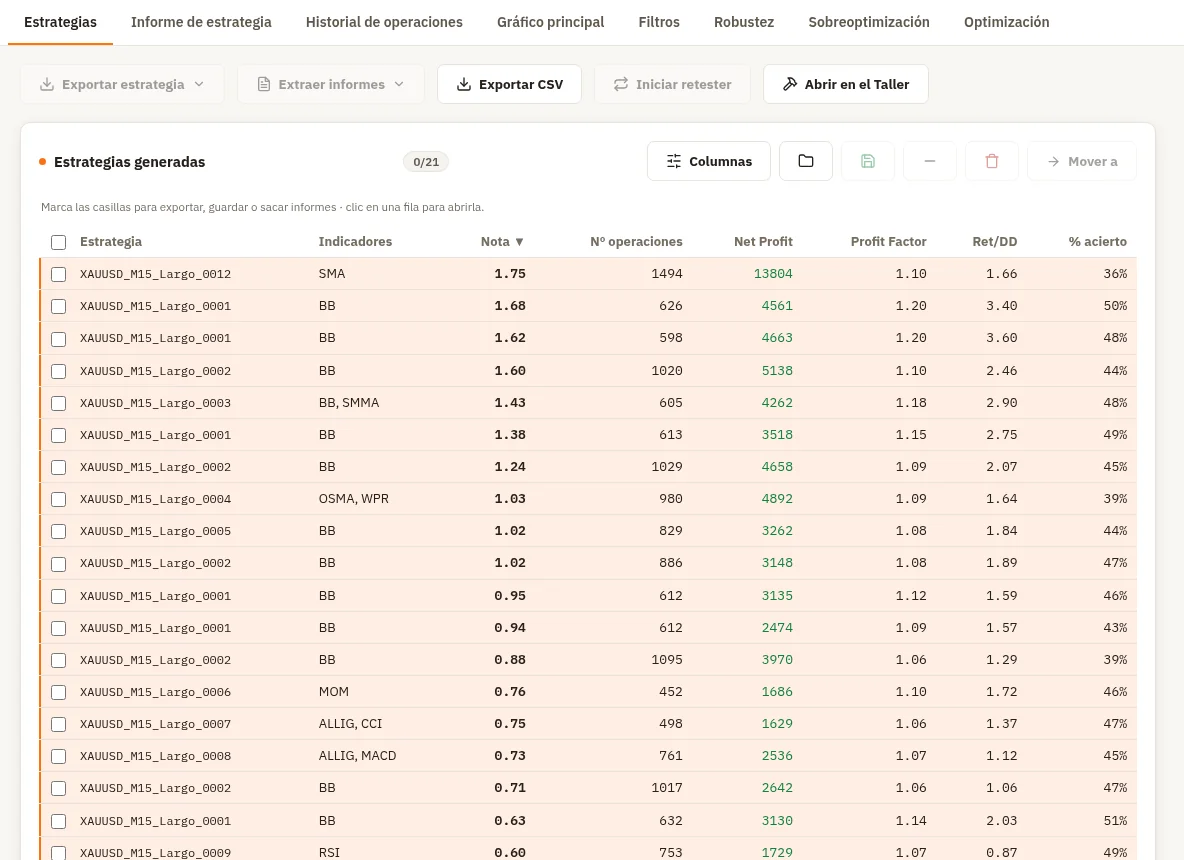Click Net Profit value 13804
Viewport: 1184px width, 860px height.
click(x=773, y=273)
